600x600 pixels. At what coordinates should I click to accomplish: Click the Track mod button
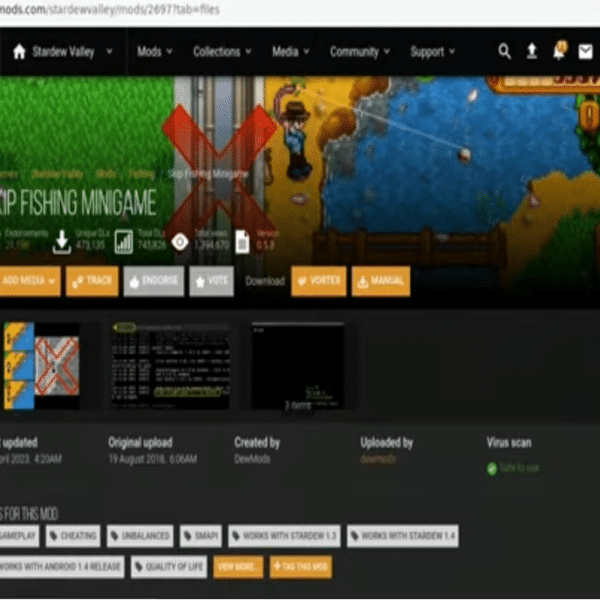[x=92, y=281]
